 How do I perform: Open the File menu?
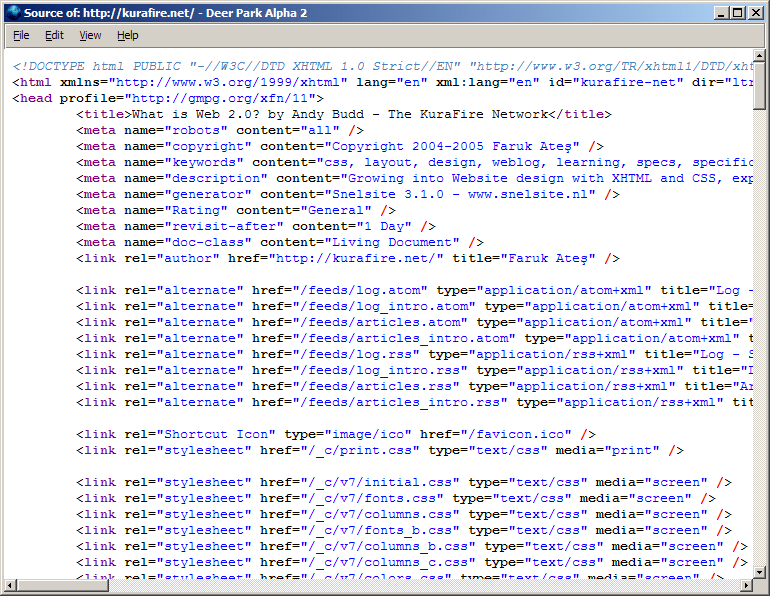click(x=21, y=35)
